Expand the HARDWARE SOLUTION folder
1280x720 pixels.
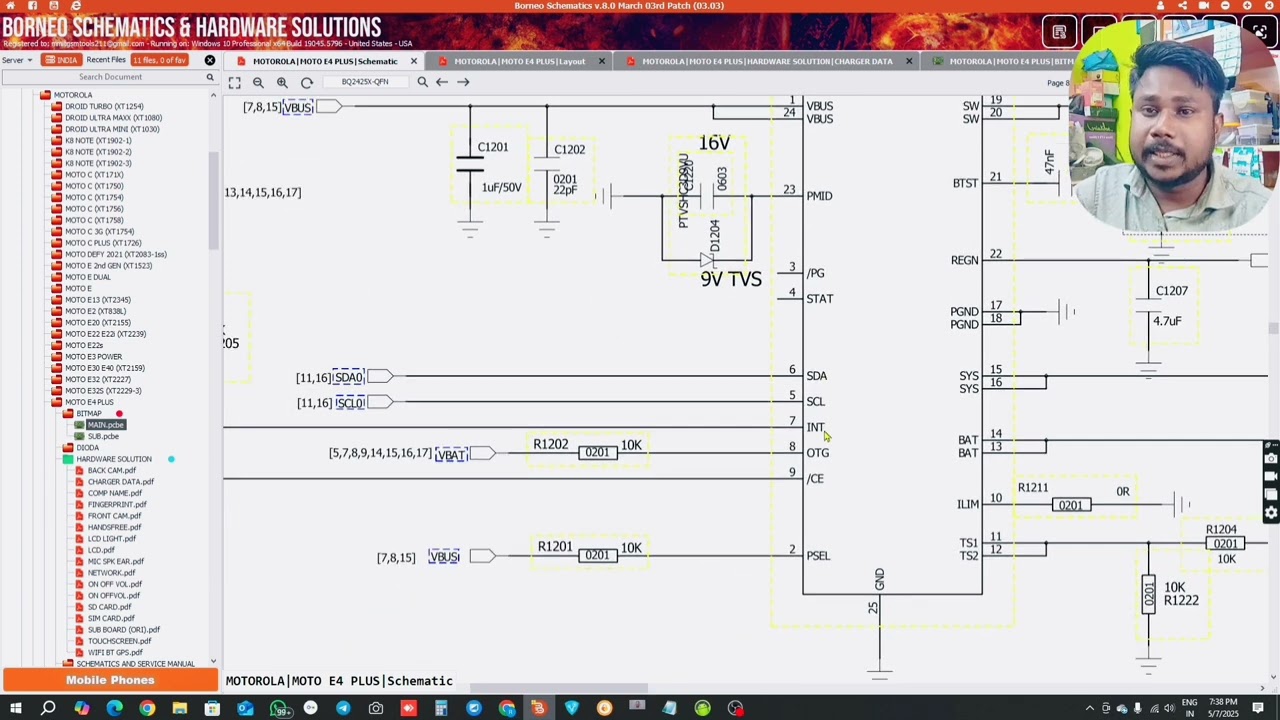114,459
